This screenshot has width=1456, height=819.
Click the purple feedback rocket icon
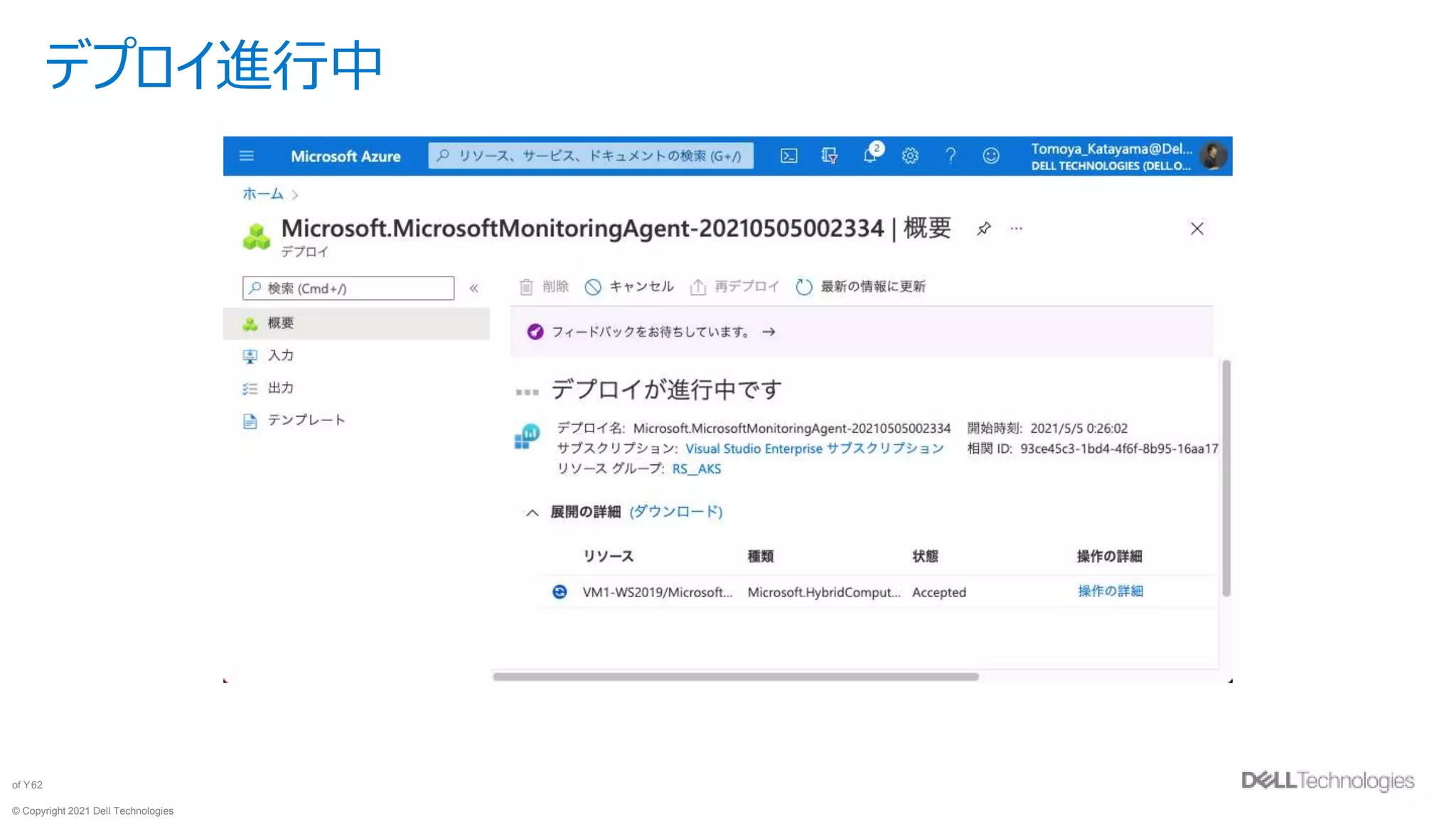pyautogui.click(x=535, y=332)
